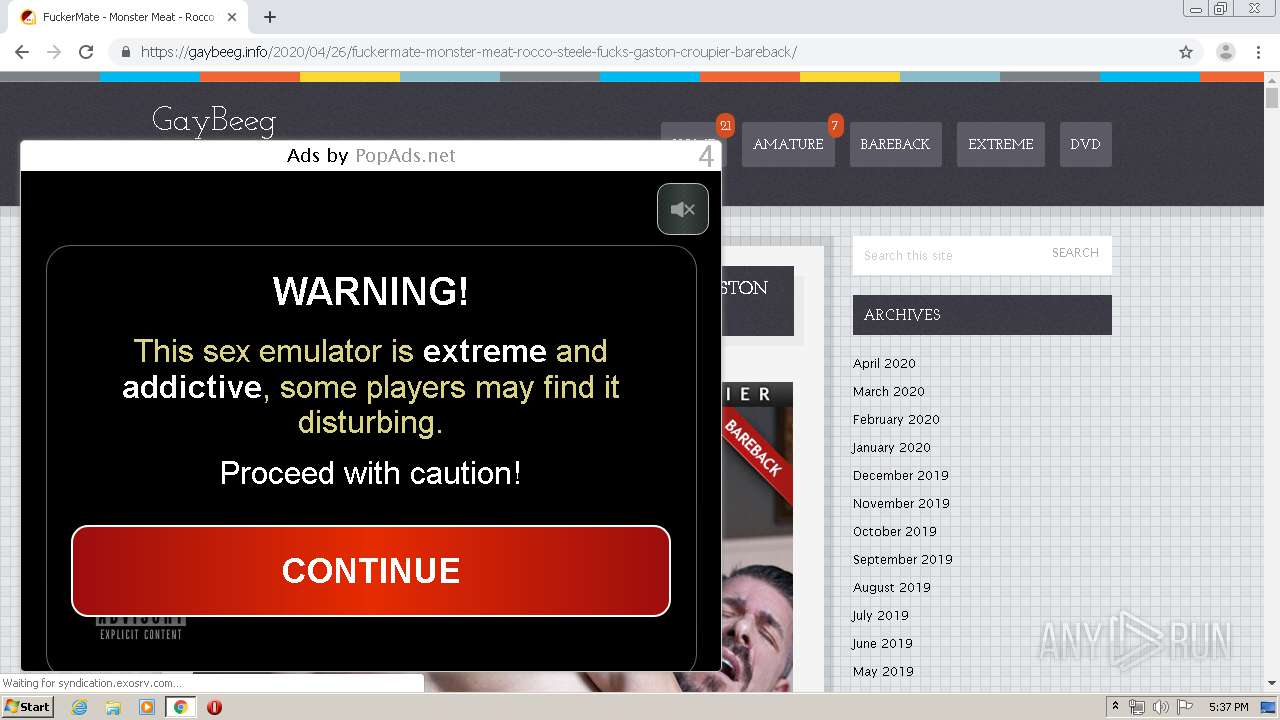Open the media player taskbar icon
This screenshot has width=1280, height=720.
(147, 707)
